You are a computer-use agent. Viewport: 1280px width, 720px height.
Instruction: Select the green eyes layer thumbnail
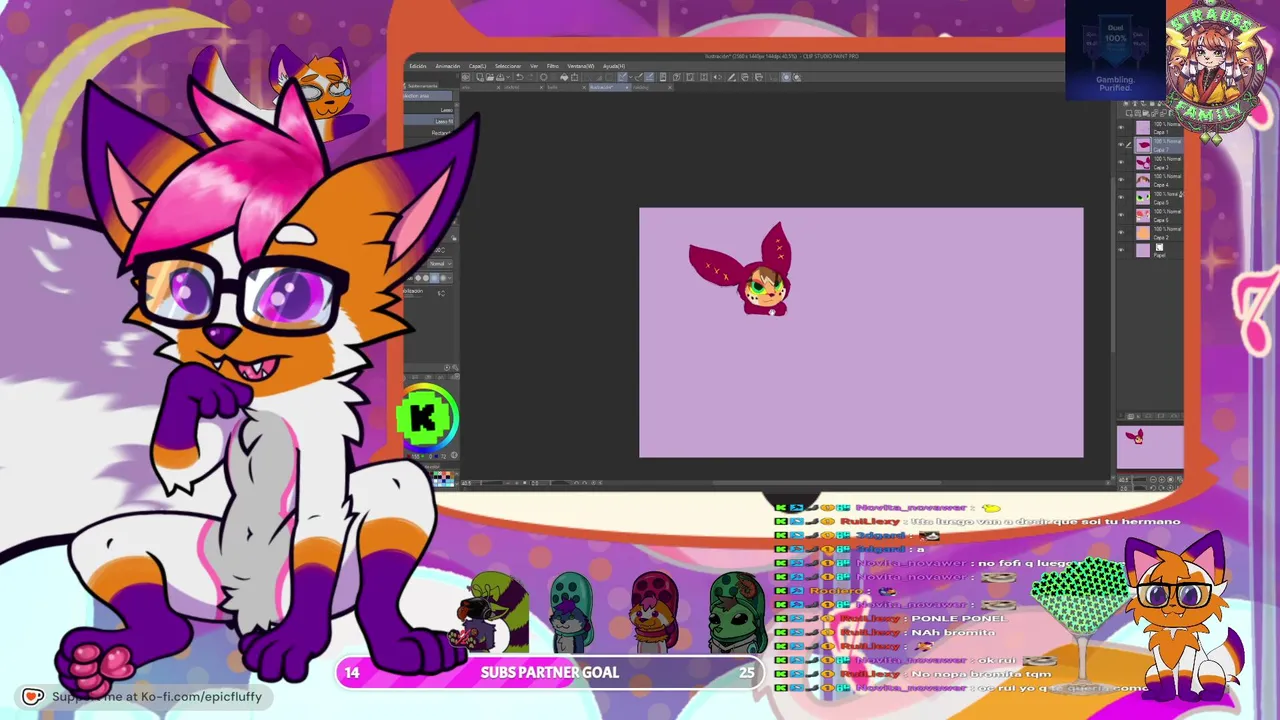(x=1143, y=197)
